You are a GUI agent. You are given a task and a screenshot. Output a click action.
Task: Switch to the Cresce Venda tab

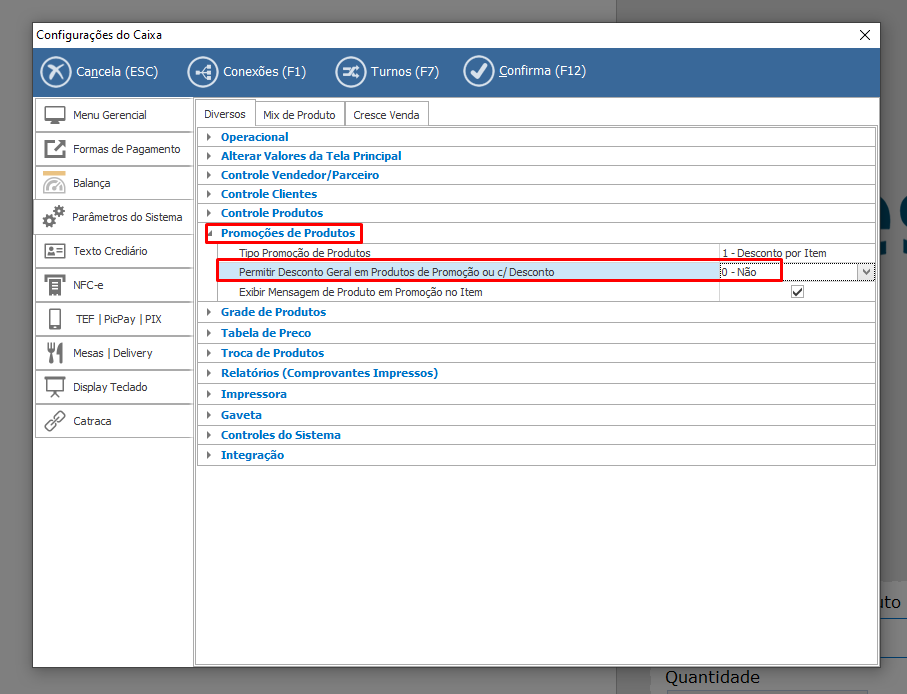386,115
